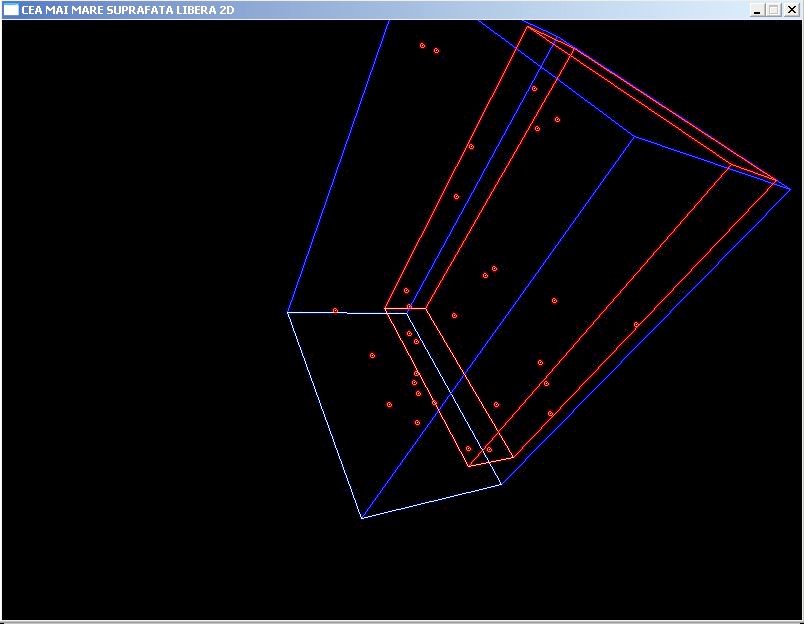This screenshot has height=624, width=804.
Task: Minimize the CEA MAI MARE SUPRAFATA window
Action: (757, 10)
